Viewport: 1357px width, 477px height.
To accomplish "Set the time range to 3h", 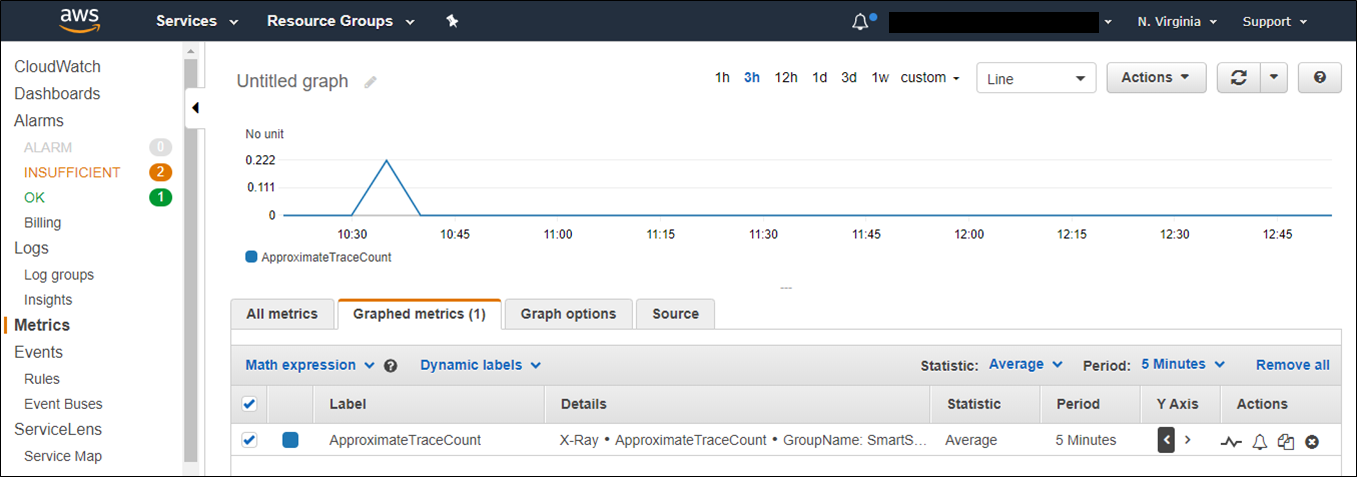I will (x=752, y=77).
